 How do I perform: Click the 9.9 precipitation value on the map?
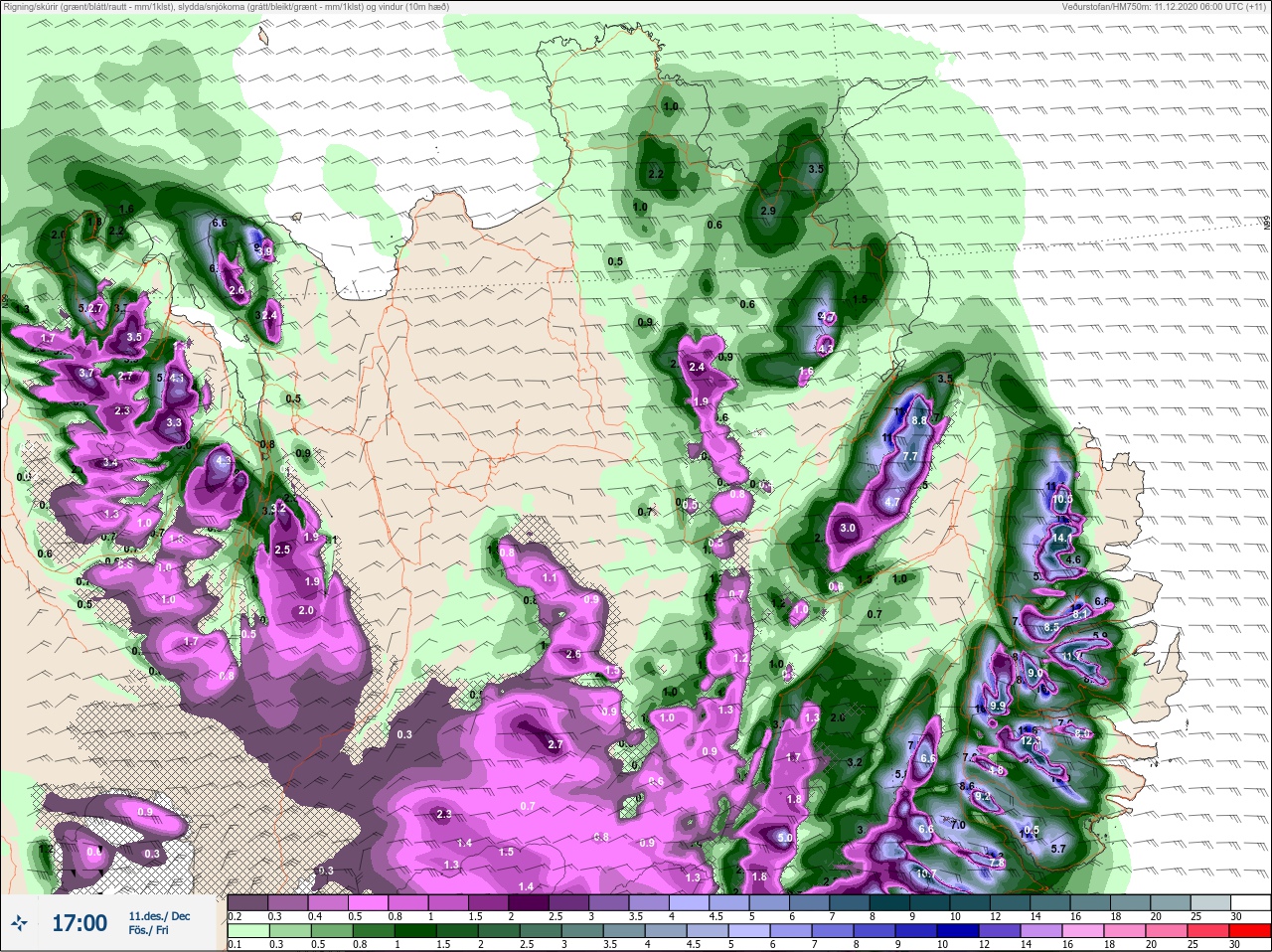[999, 706]
